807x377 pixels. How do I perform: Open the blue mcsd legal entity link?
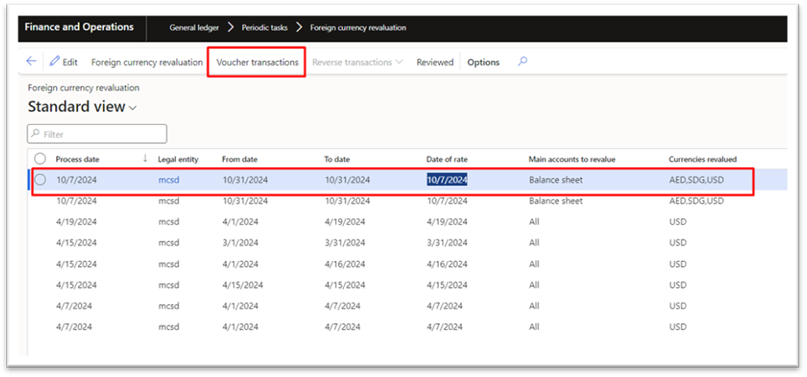pyautogui.click(x=168, y=180)
